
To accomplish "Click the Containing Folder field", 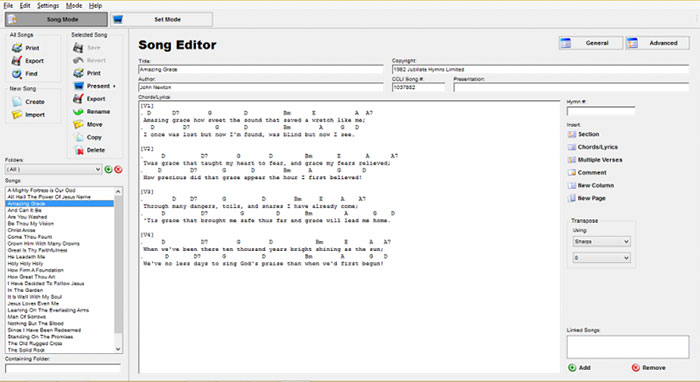I will point(63,368).
